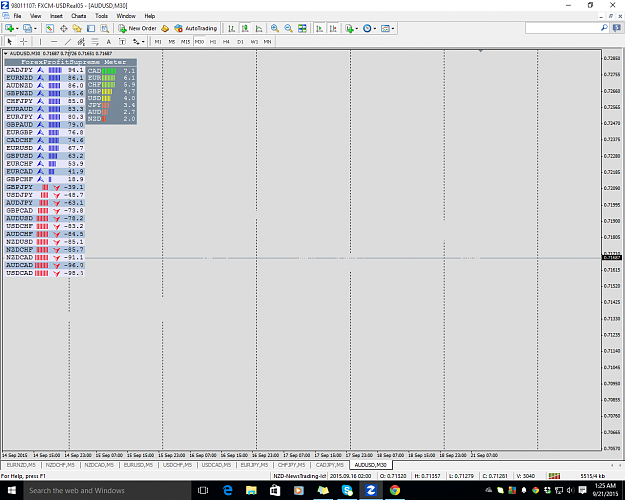The image size is (625, 500).
Task: Open Microsoft Edge from the taskbar
Action: click(x=228, y=490)
